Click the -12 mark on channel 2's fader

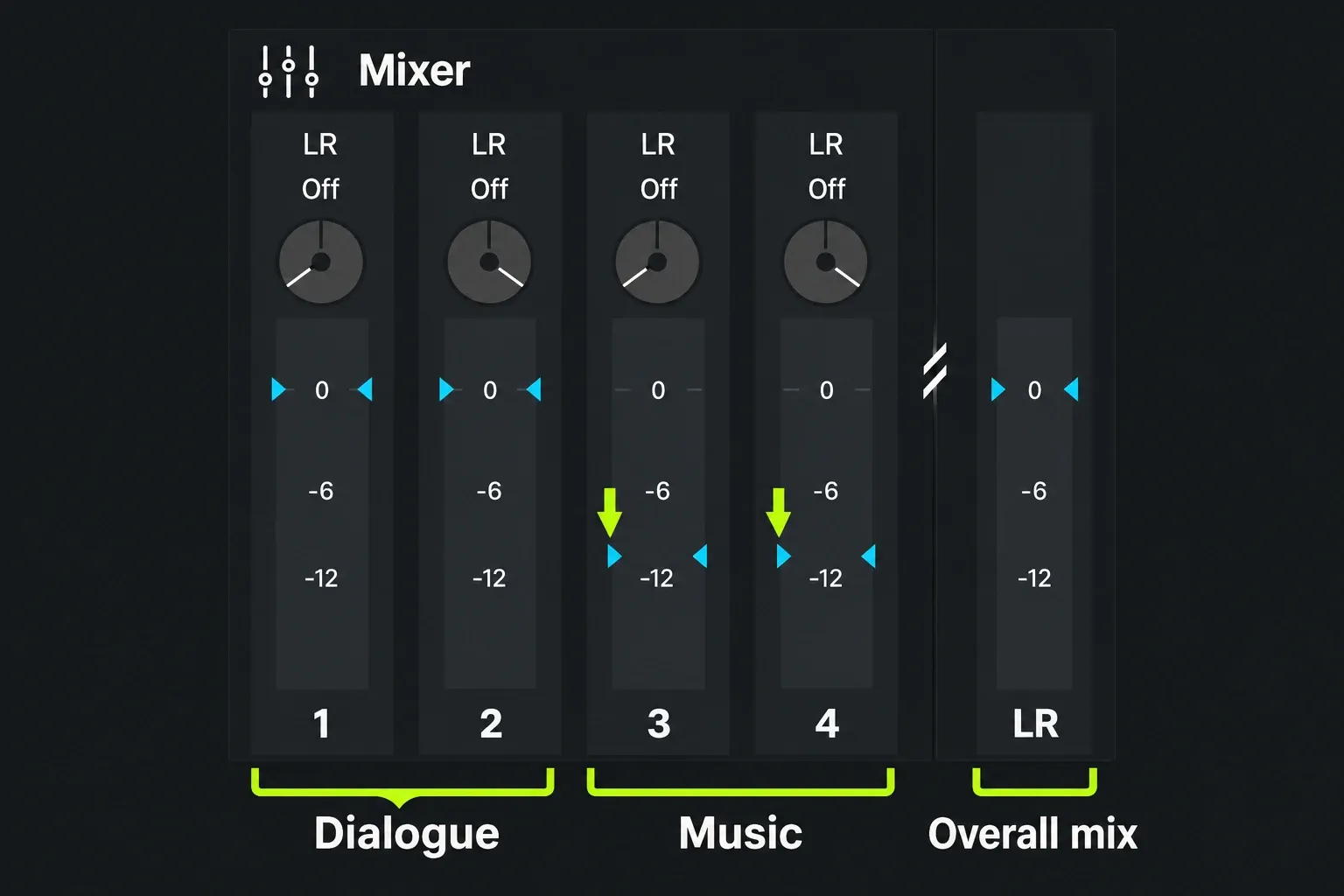(489, 578)
